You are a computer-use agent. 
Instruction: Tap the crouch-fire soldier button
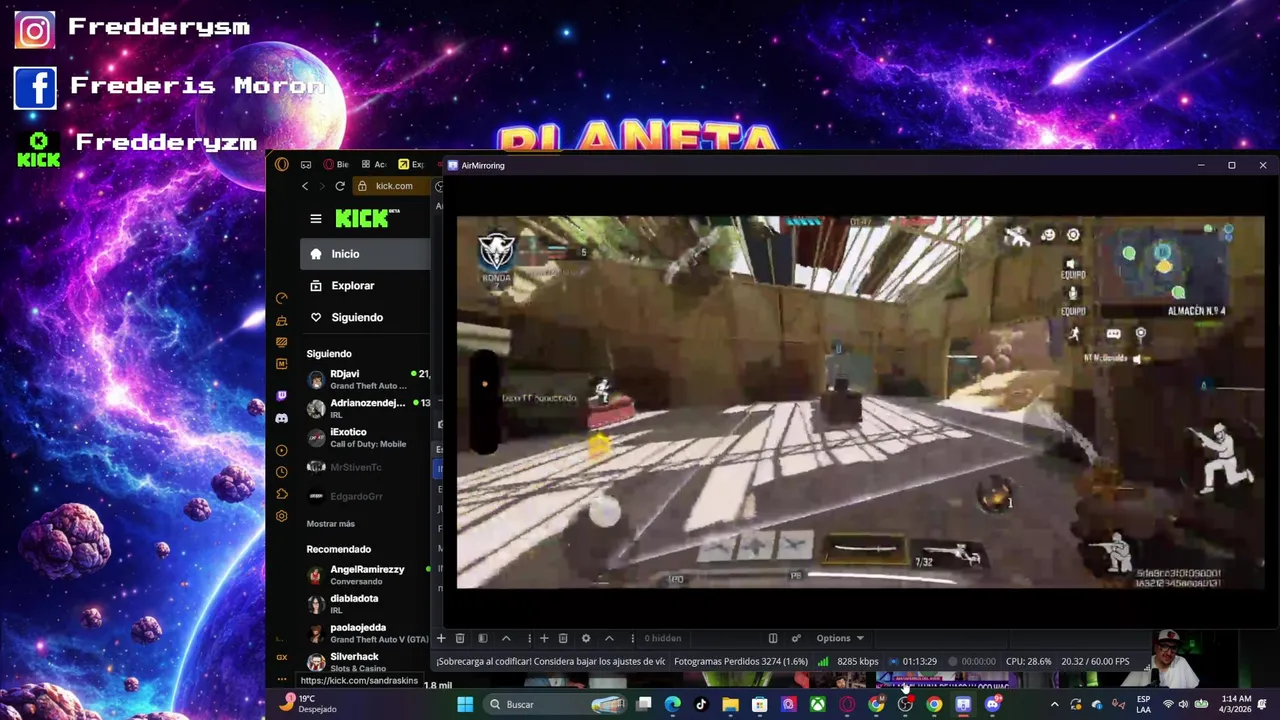[1224, 457]
